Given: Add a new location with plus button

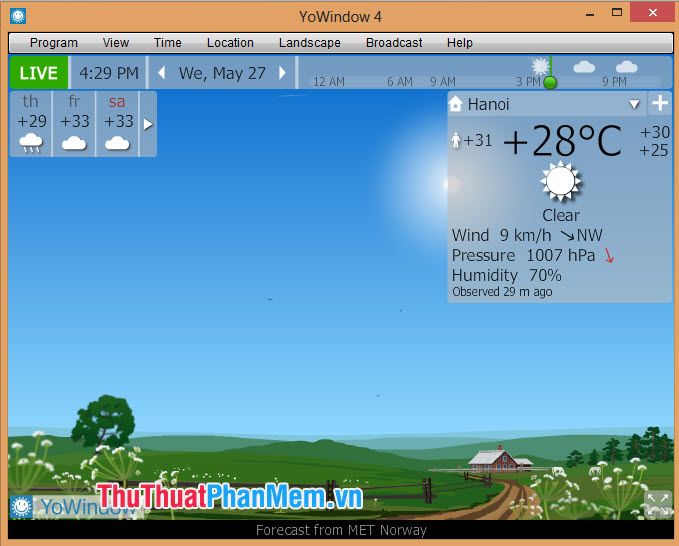Looking at the screenshot, I should tap(660, 103).
